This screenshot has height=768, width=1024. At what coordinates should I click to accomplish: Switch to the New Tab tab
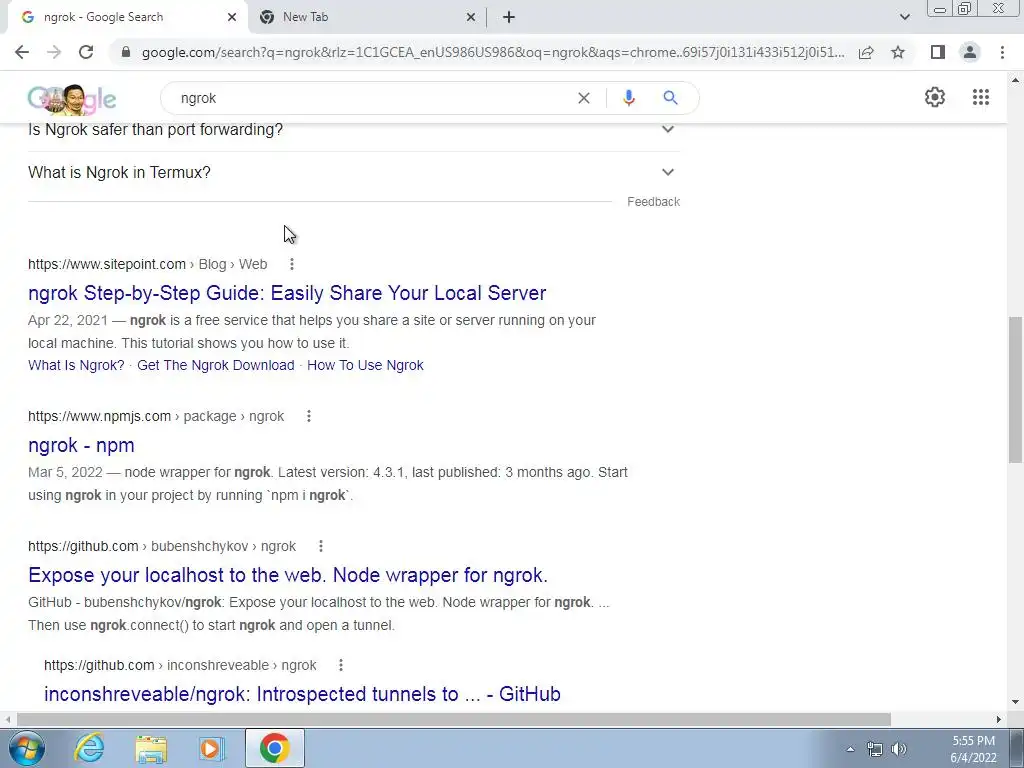[x=366, y=17]
